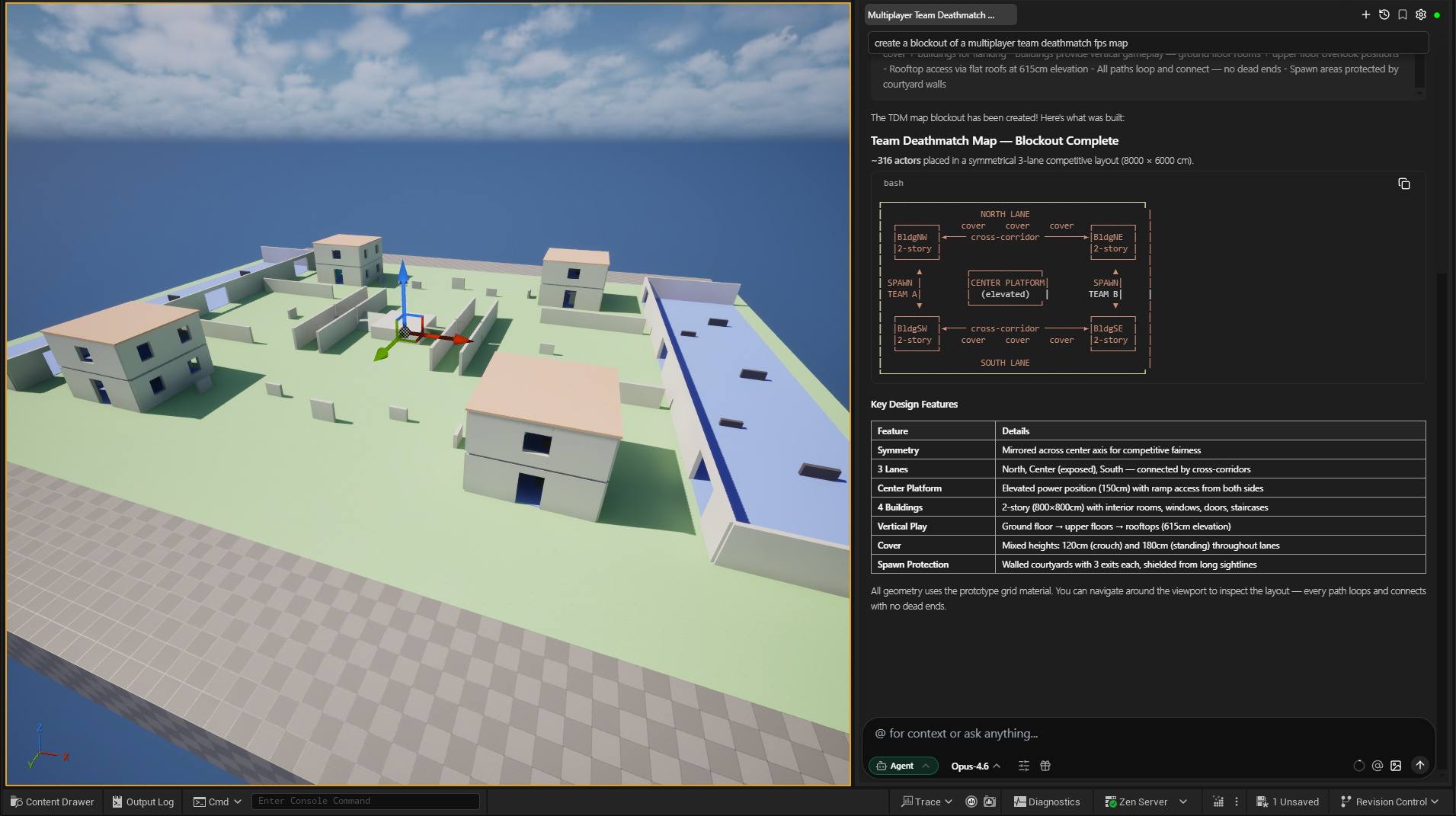Send the prompt with arrow button
1456x816 pixels.
click(x=1419, y=765)
